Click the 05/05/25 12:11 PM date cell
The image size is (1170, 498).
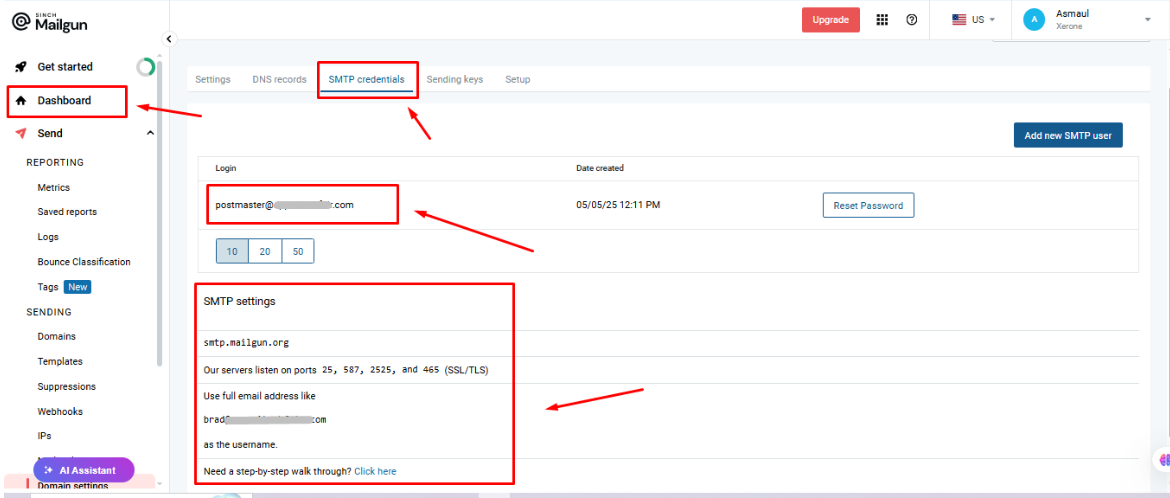click(618, 205)
